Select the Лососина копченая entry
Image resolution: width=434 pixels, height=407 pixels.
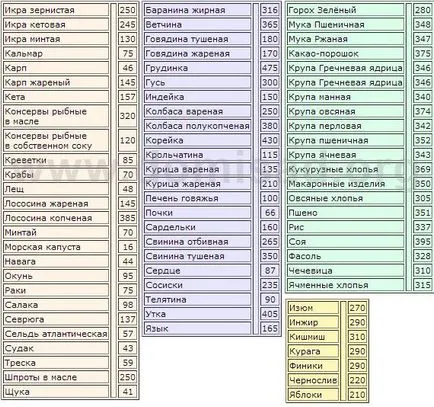coord(56,218)
